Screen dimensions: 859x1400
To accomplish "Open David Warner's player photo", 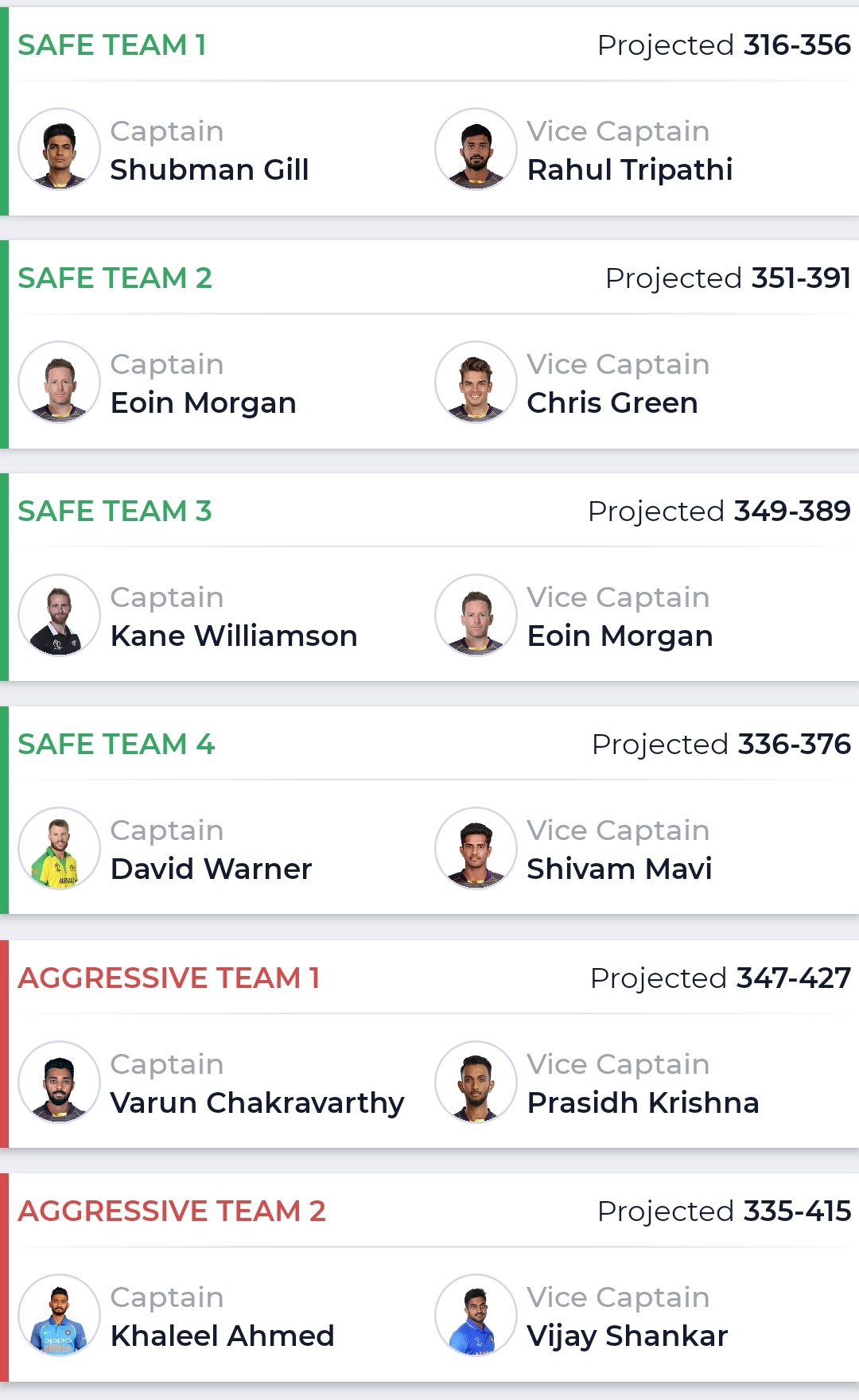I will tap(59, 848).
